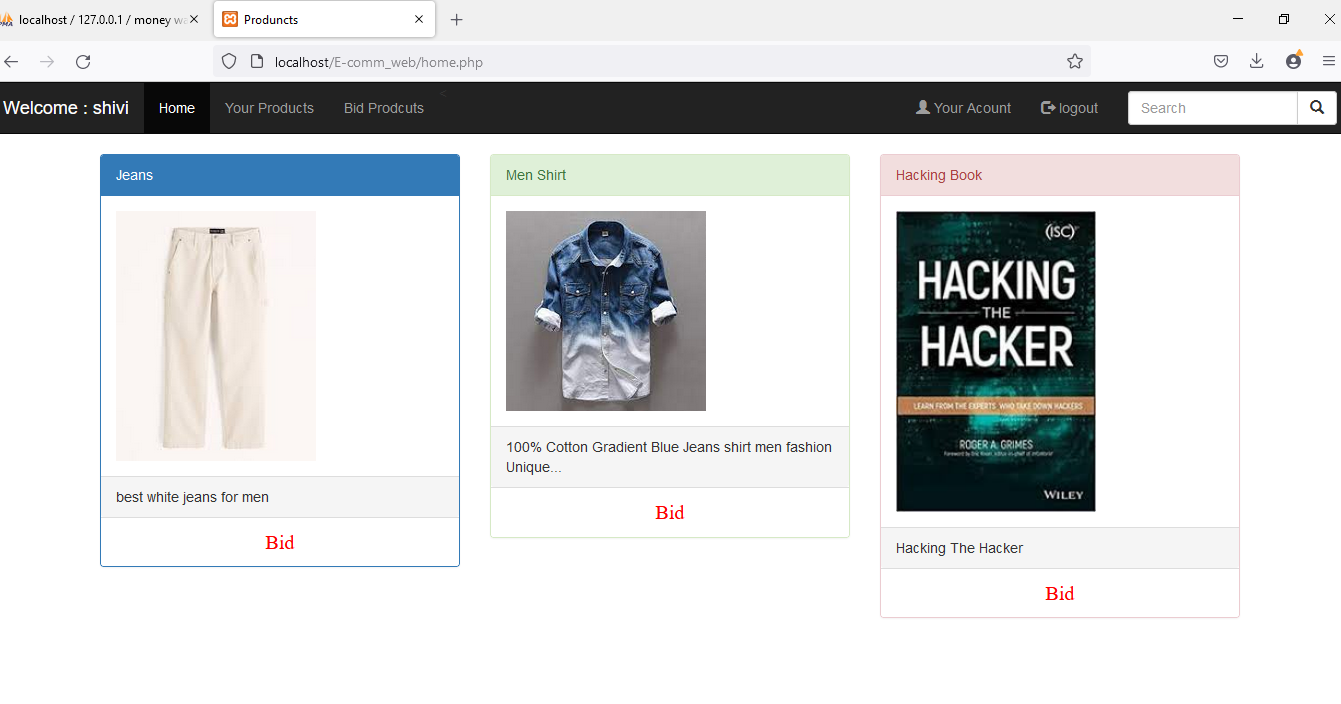Click the Jeans card header
Image resolution: width=1341 pixels, height=704 pixels.
pyautogui.click(x=280, y=175)
